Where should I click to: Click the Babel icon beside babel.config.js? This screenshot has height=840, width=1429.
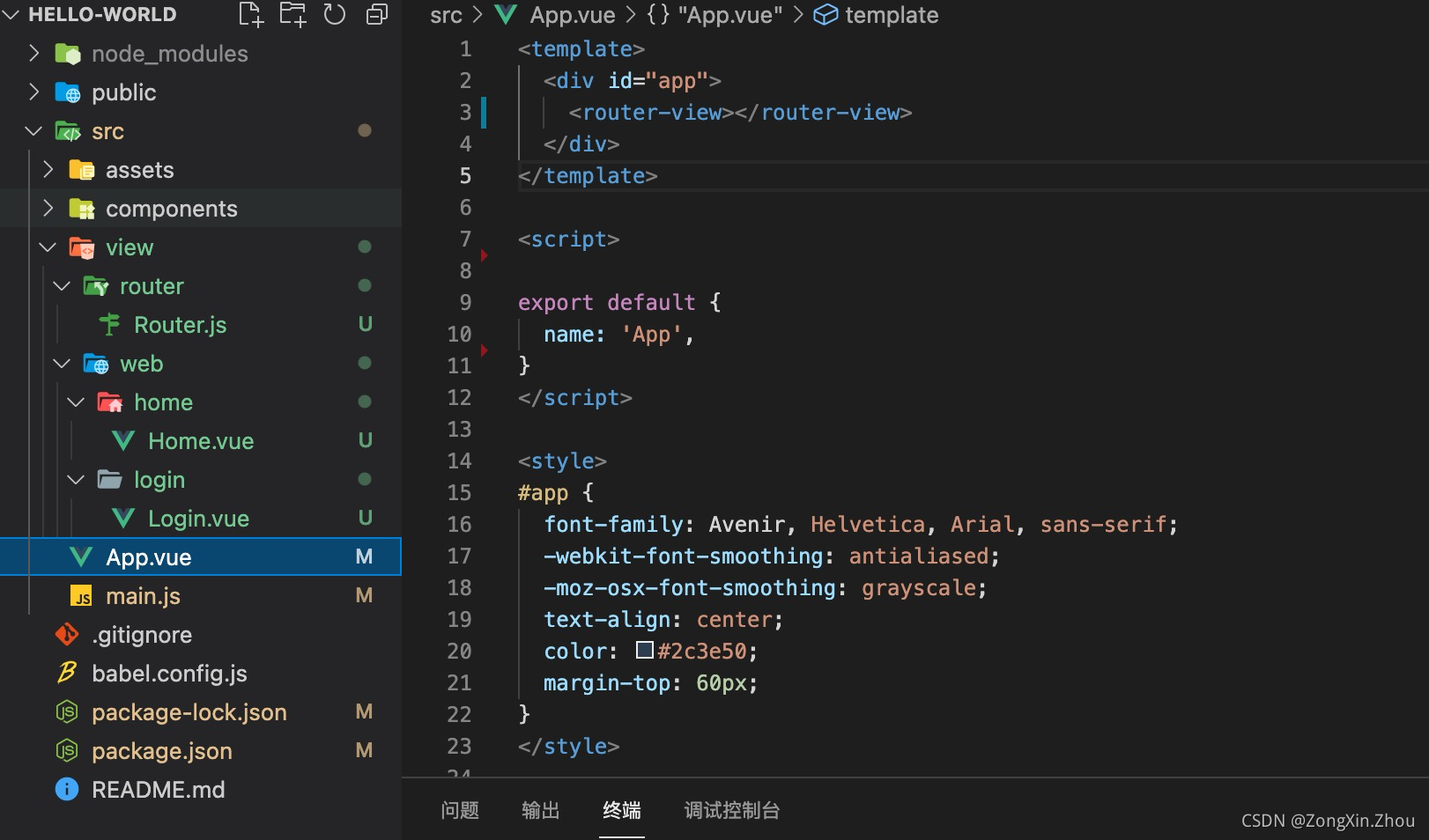click(x=67, y=673)
